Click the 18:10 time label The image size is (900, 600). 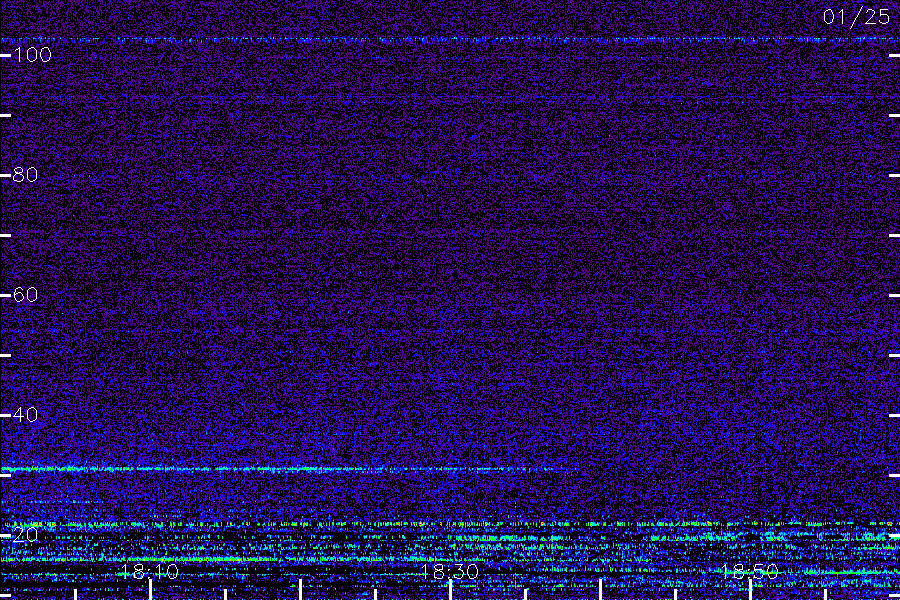(x=150, y=572)
